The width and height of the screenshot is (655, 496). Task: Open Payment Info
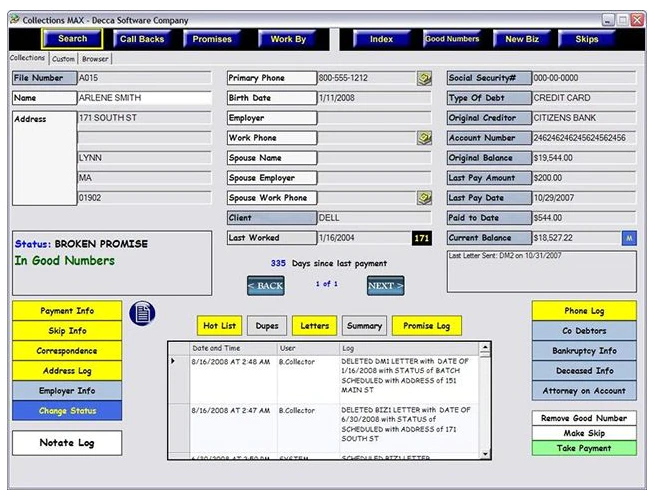[67, 311]
